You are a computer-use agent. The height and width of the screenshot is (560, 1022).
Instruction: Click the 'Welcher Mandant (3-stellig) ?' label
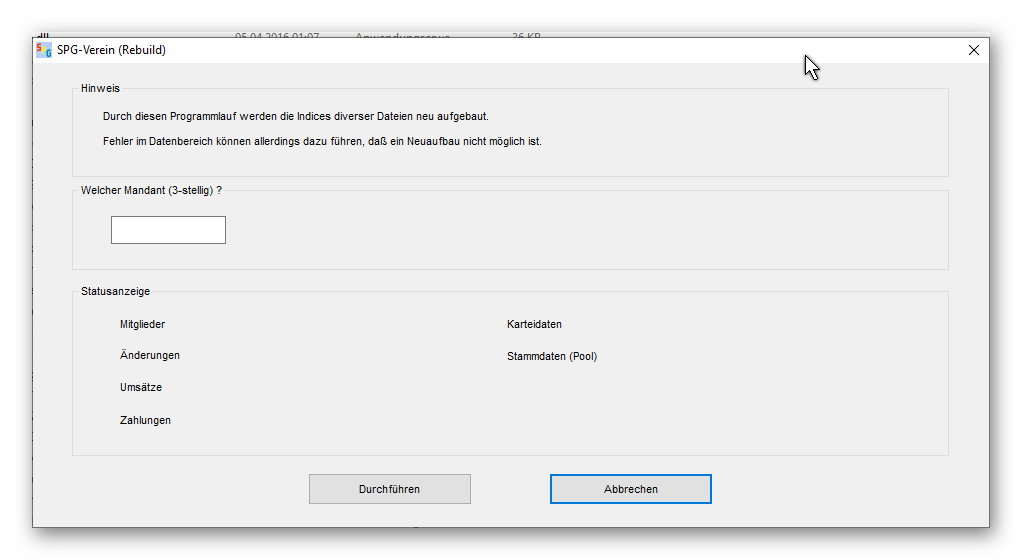tap(151, 190)
